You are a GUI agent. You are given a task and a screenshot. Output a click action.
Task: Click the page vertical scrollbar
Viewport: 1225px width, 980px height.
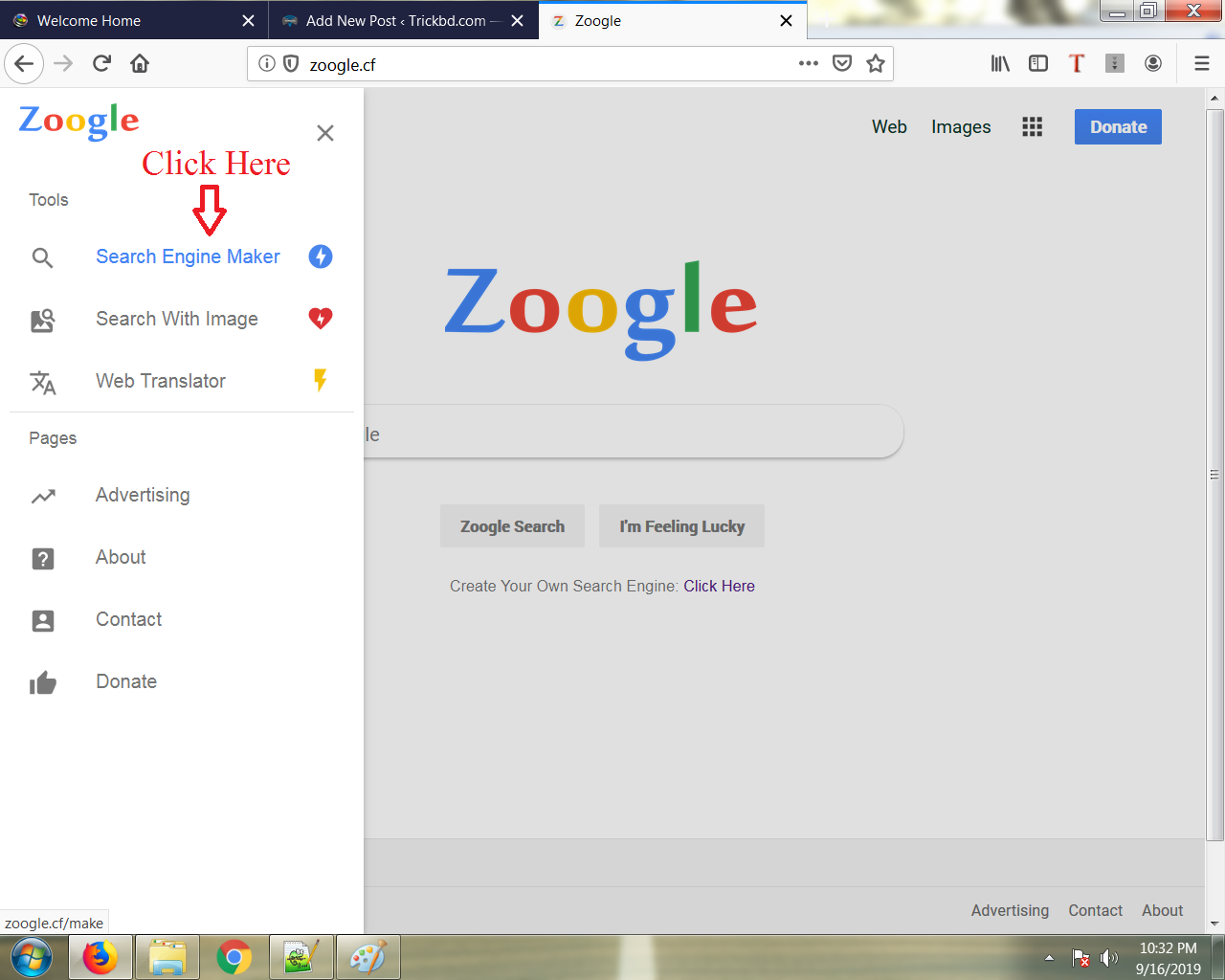1214,474
